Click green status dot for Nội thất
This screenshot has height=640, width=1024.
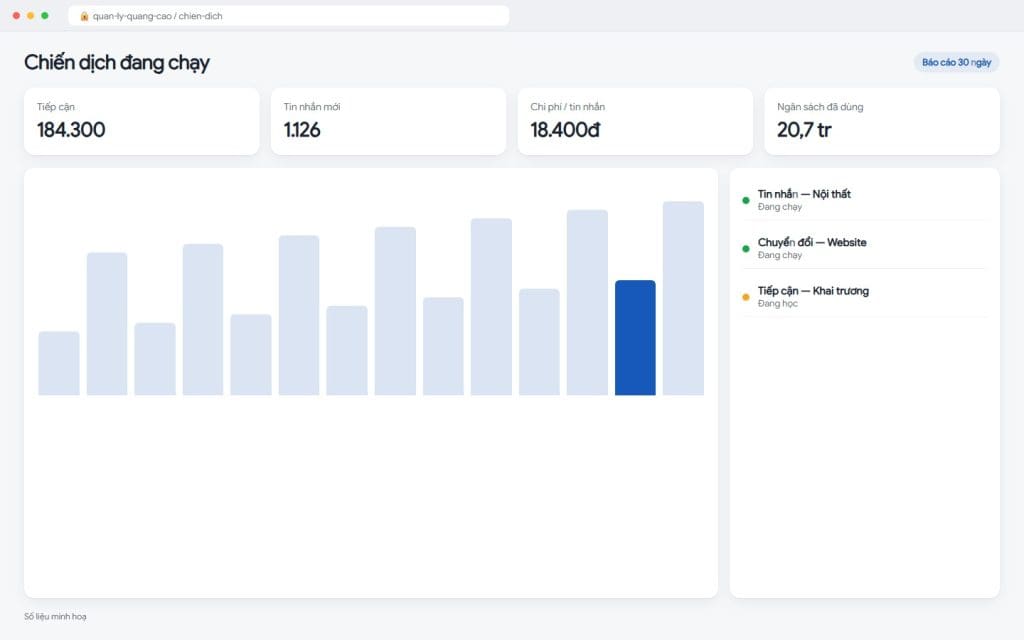coord(746,200)
